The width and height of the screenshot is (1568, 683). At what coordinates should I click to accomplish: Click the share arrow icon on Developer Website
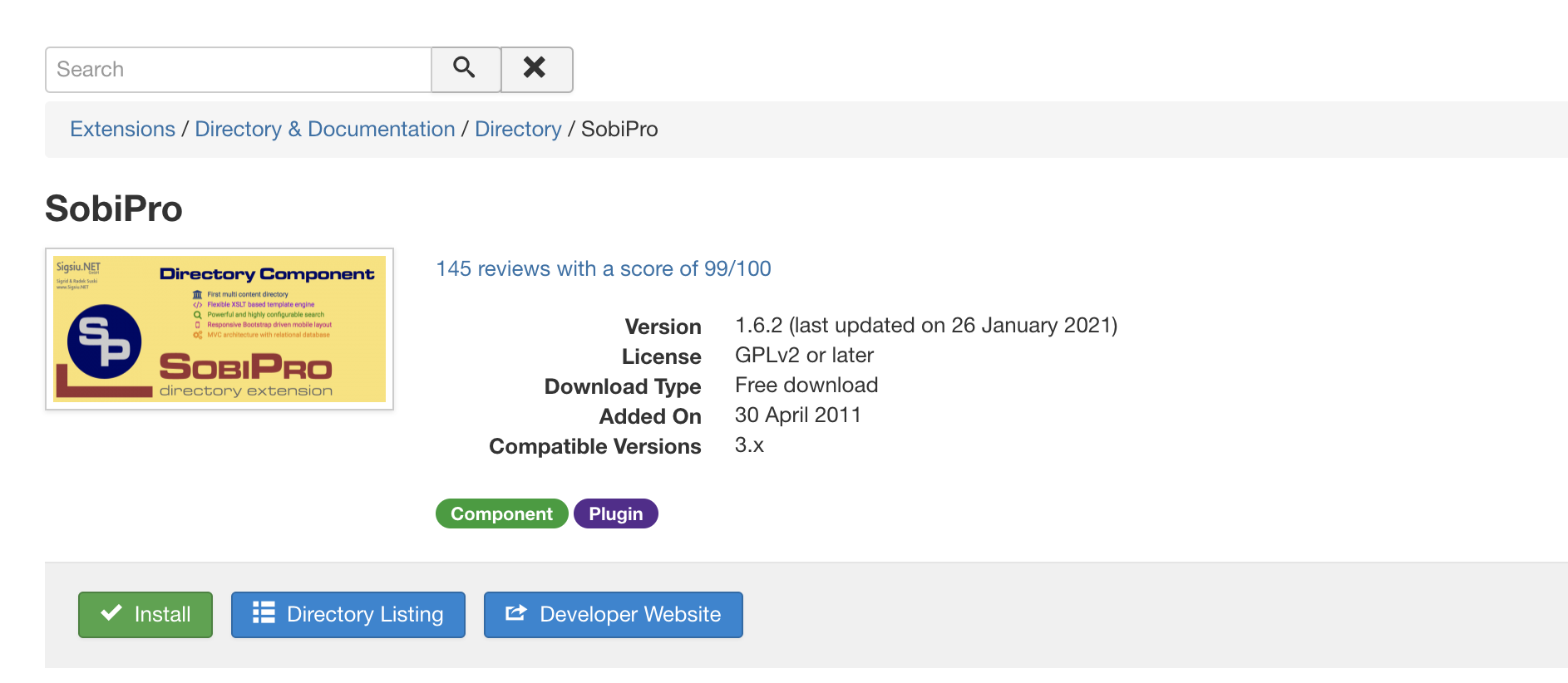(x=516, y=613)
